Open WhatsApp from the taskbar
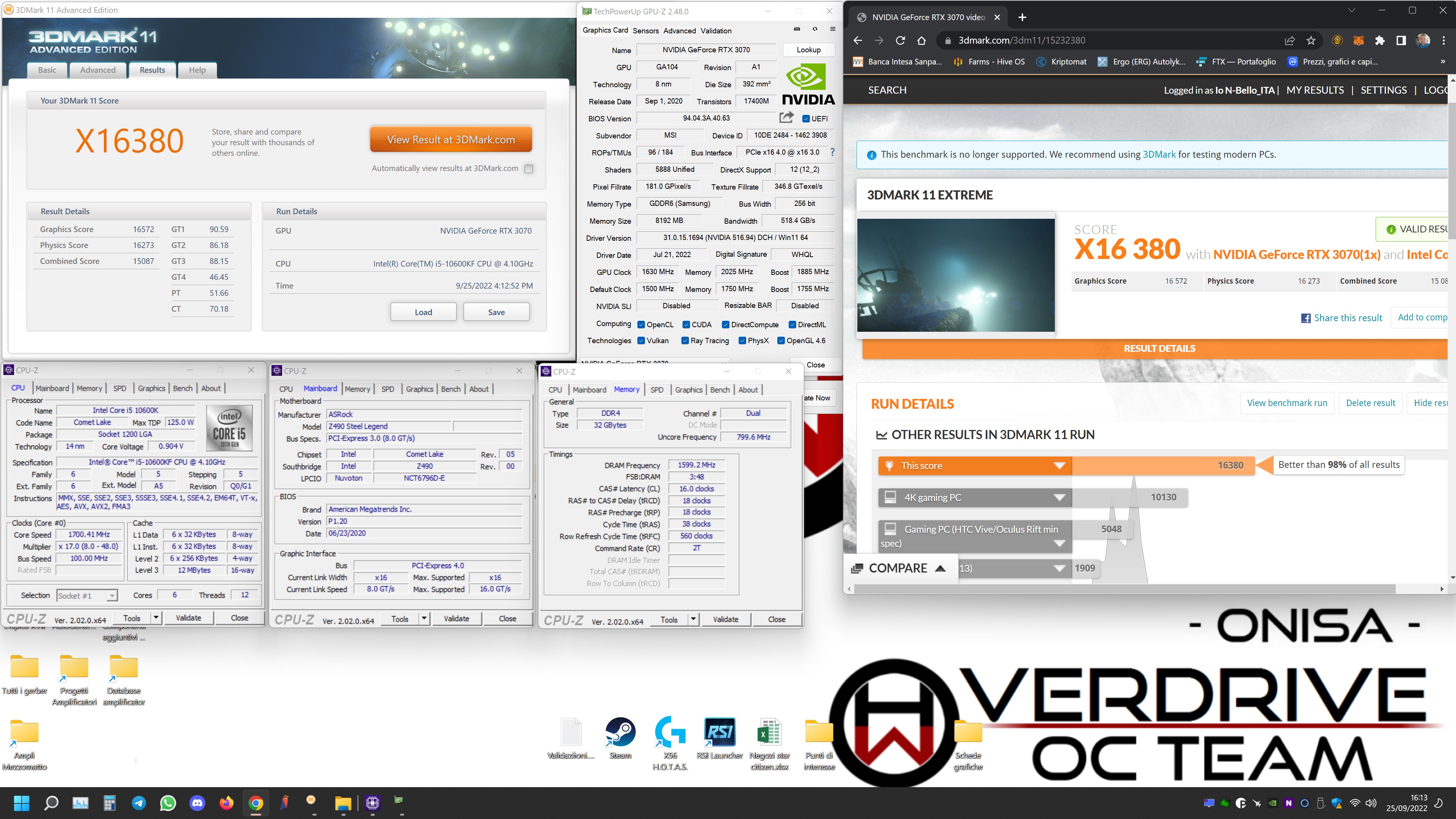 pyautogui.click(x=168, y=803)
